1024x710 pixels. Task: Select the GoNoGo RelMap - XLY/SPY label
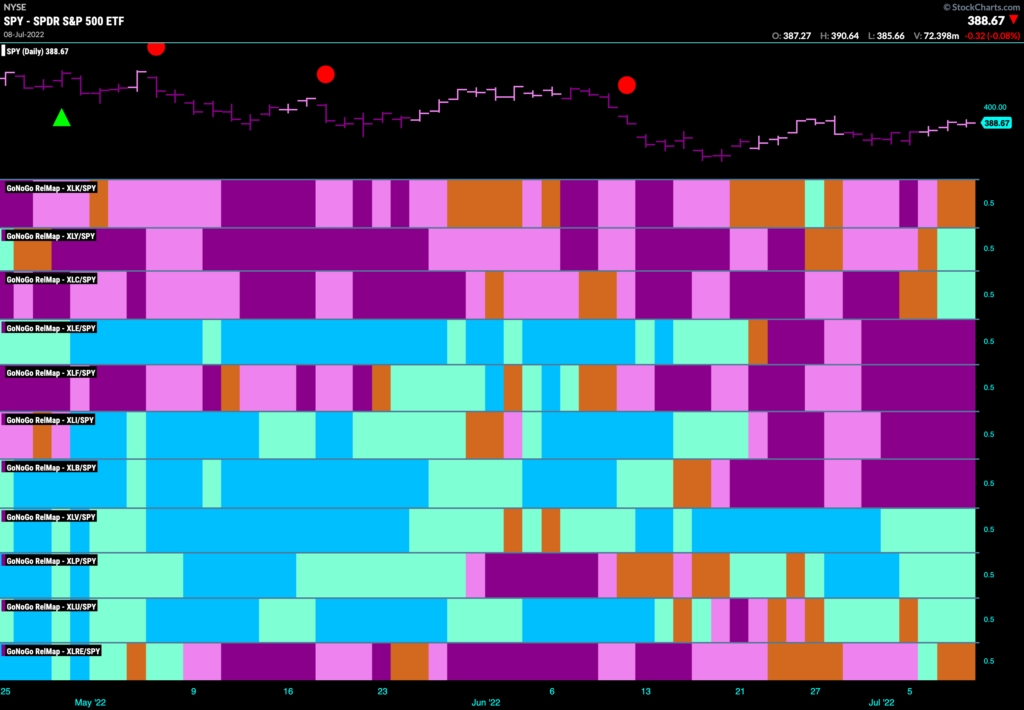pos(51,236)
